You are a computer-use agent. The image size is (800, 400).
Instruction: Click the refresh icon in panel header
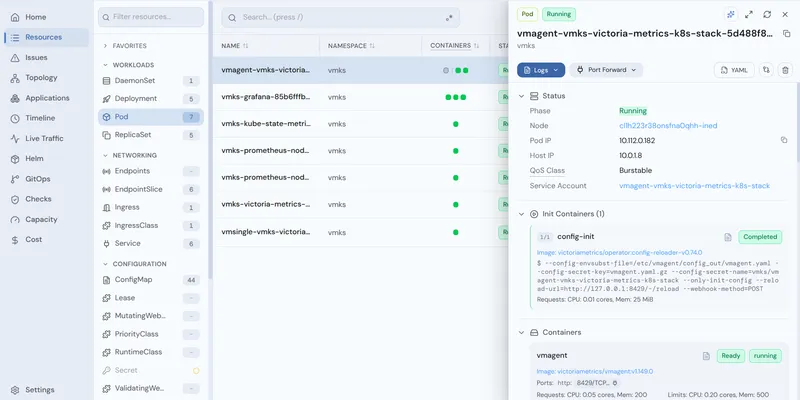click(767, 14)
